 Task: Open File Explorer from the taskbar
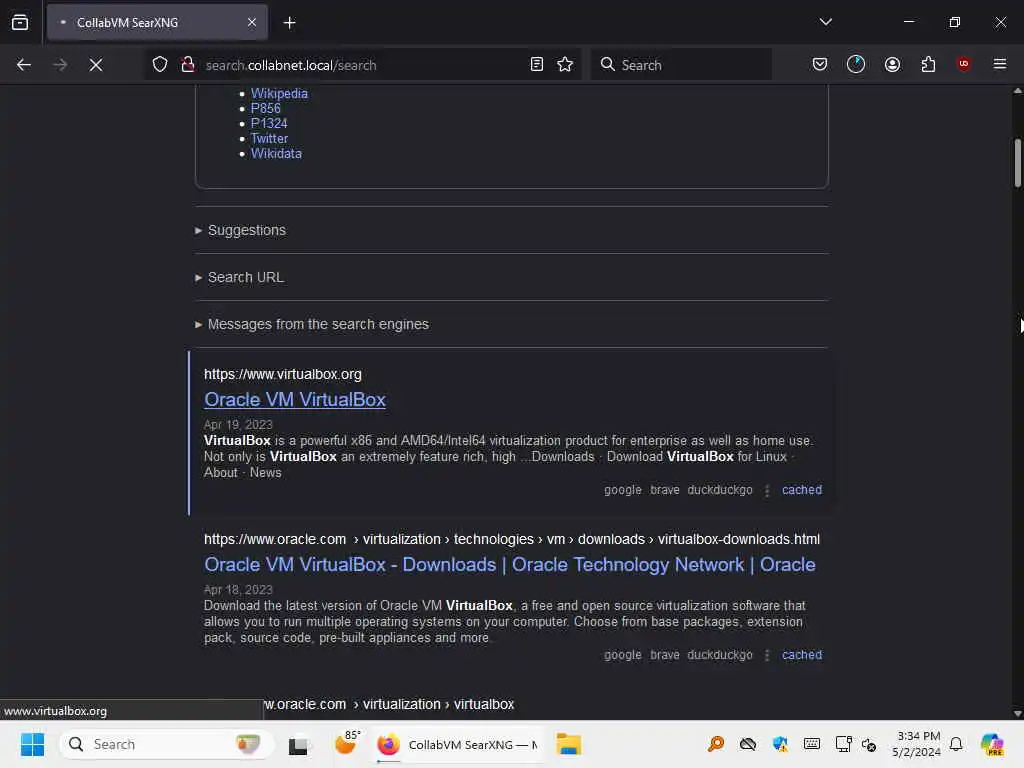tap(569, 744)
